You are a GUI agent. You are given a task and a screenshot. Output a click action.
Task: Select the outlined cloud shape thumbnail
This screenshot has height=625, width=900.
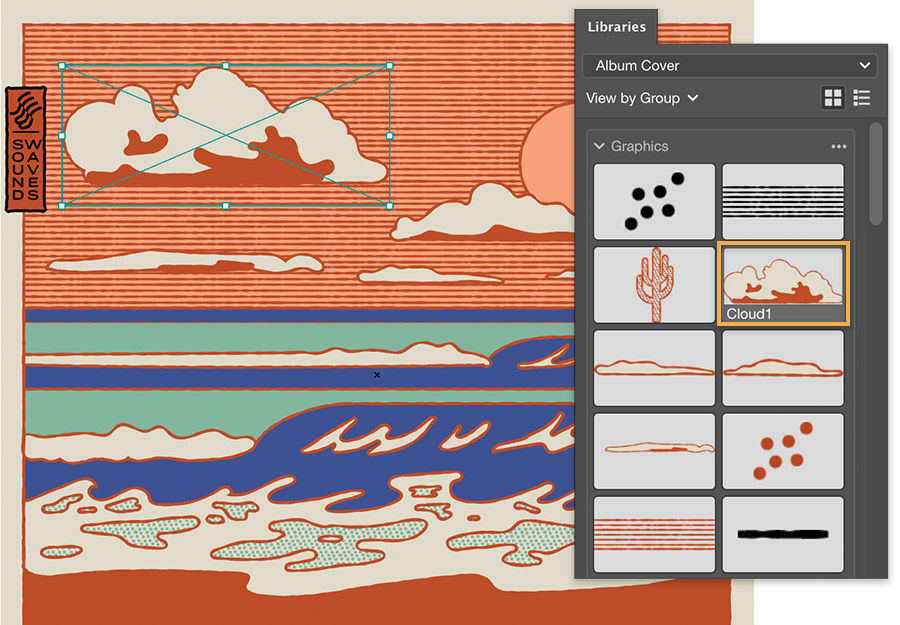pos(654,367)
